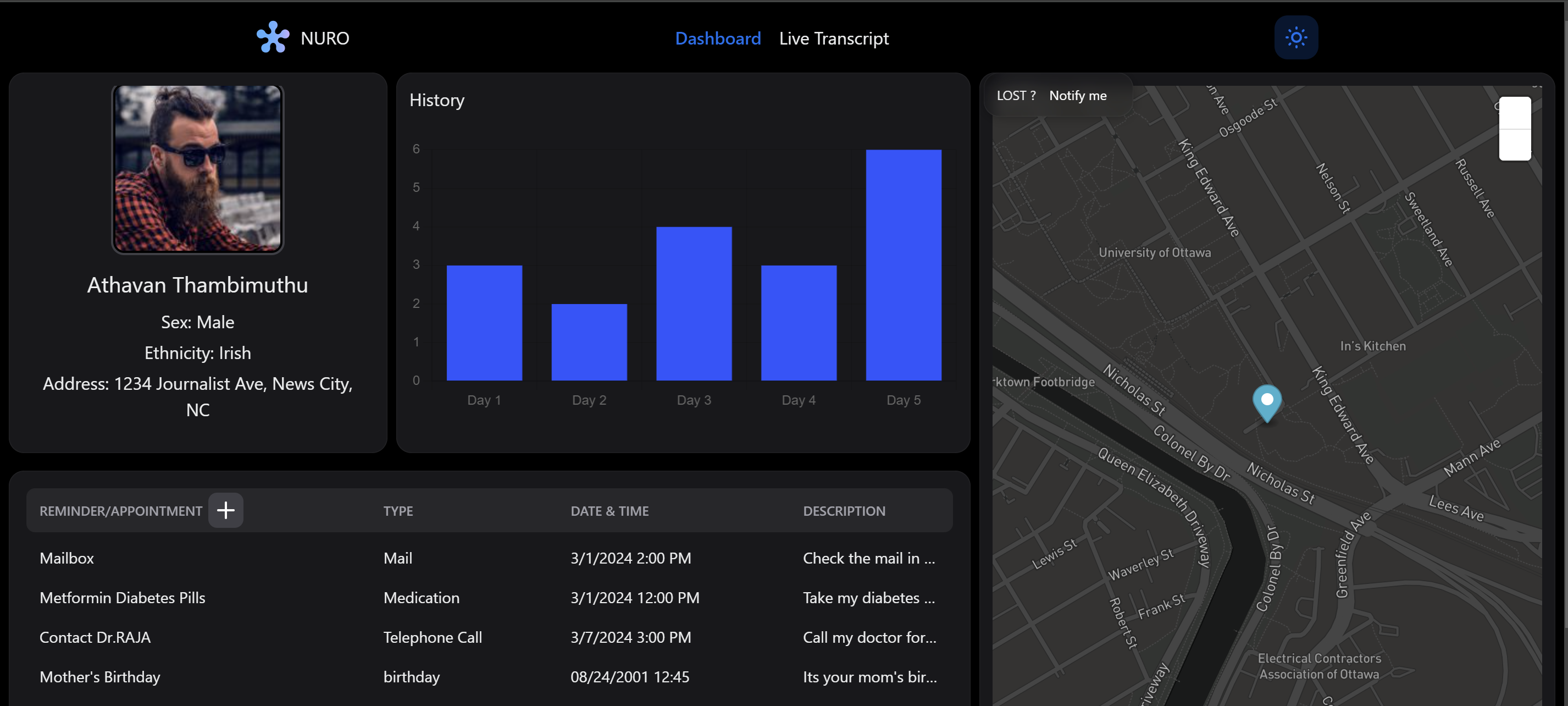Click the NURO snowflake logo icon
This screenshot has width=1568, height=706.
click(273, 38)
